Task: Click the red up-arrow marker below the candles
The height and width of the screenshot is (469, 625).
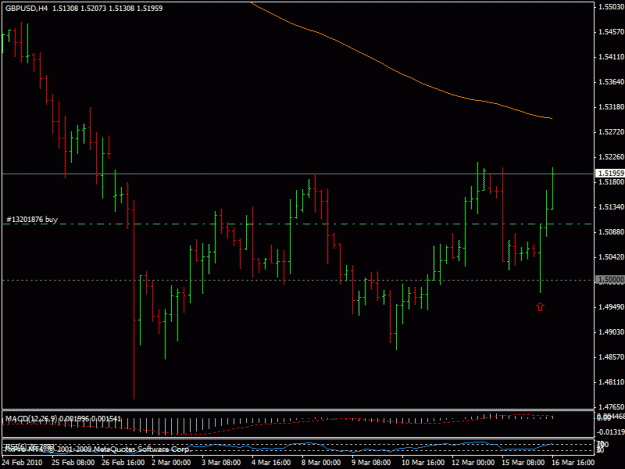Action: point(540,306)
